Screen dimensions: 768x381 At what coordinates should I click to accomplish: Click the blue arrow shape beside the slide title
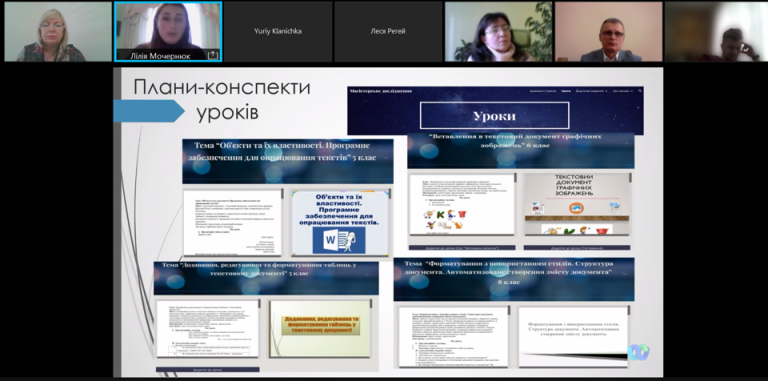click(149, 111)
